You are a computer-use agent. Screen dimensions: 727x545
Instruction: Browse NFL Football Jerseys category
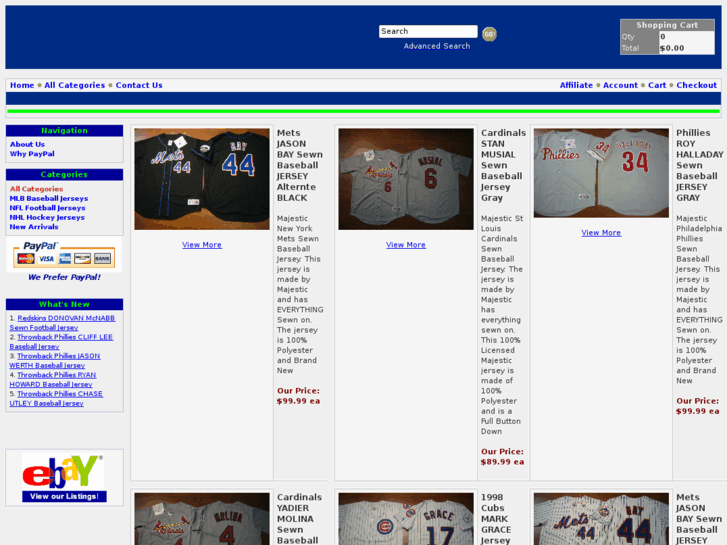(x=47, y=208)
